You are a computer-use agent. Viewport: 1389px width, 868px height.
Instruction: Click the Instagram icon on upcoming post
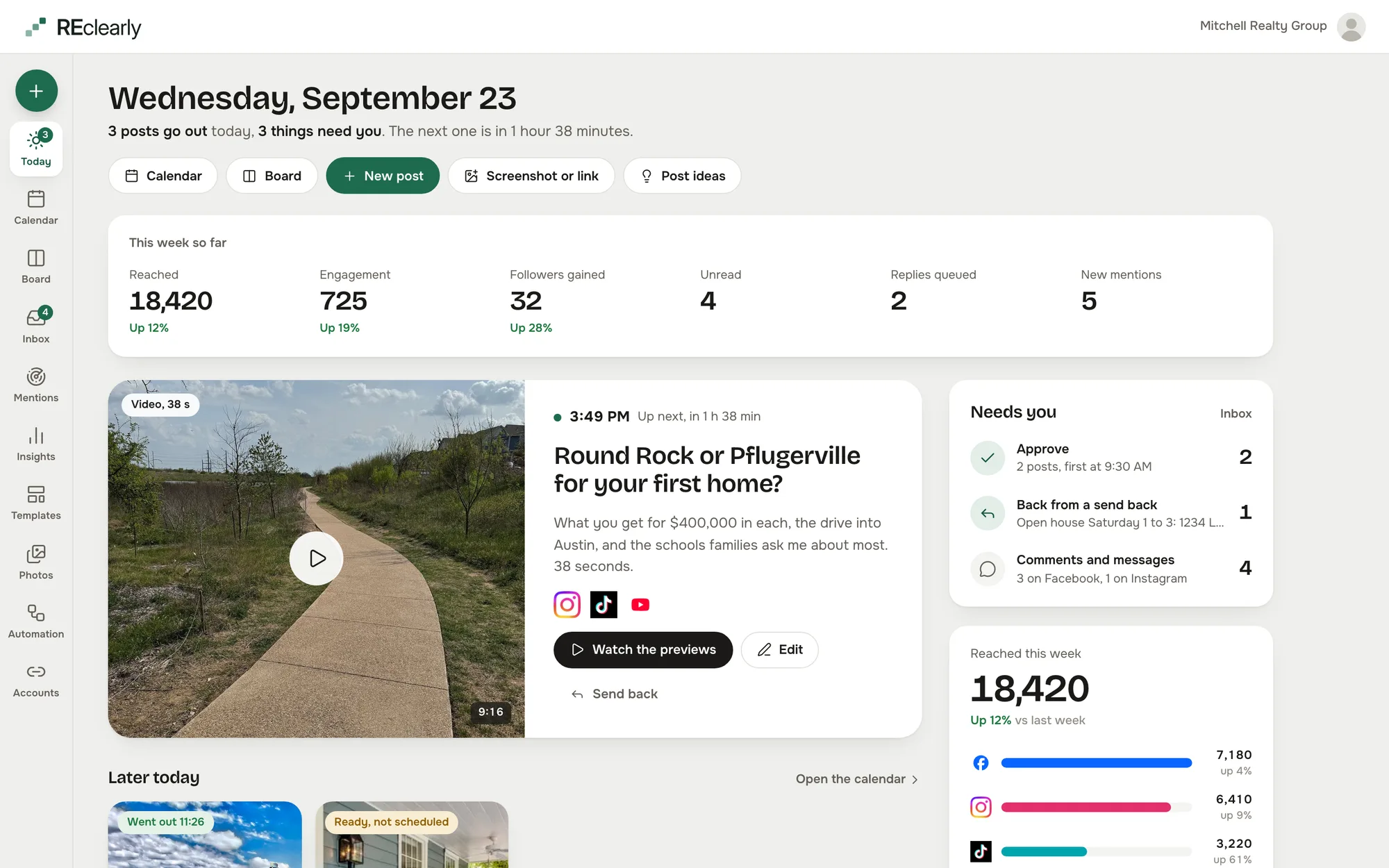click(567, 605)
